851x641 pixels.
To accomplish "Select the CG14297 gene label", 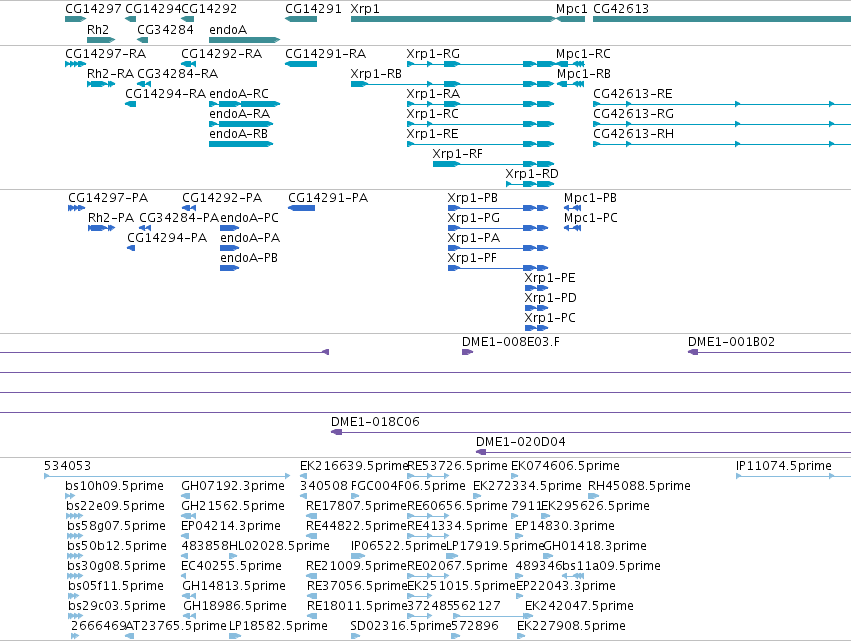I will 93,9.
